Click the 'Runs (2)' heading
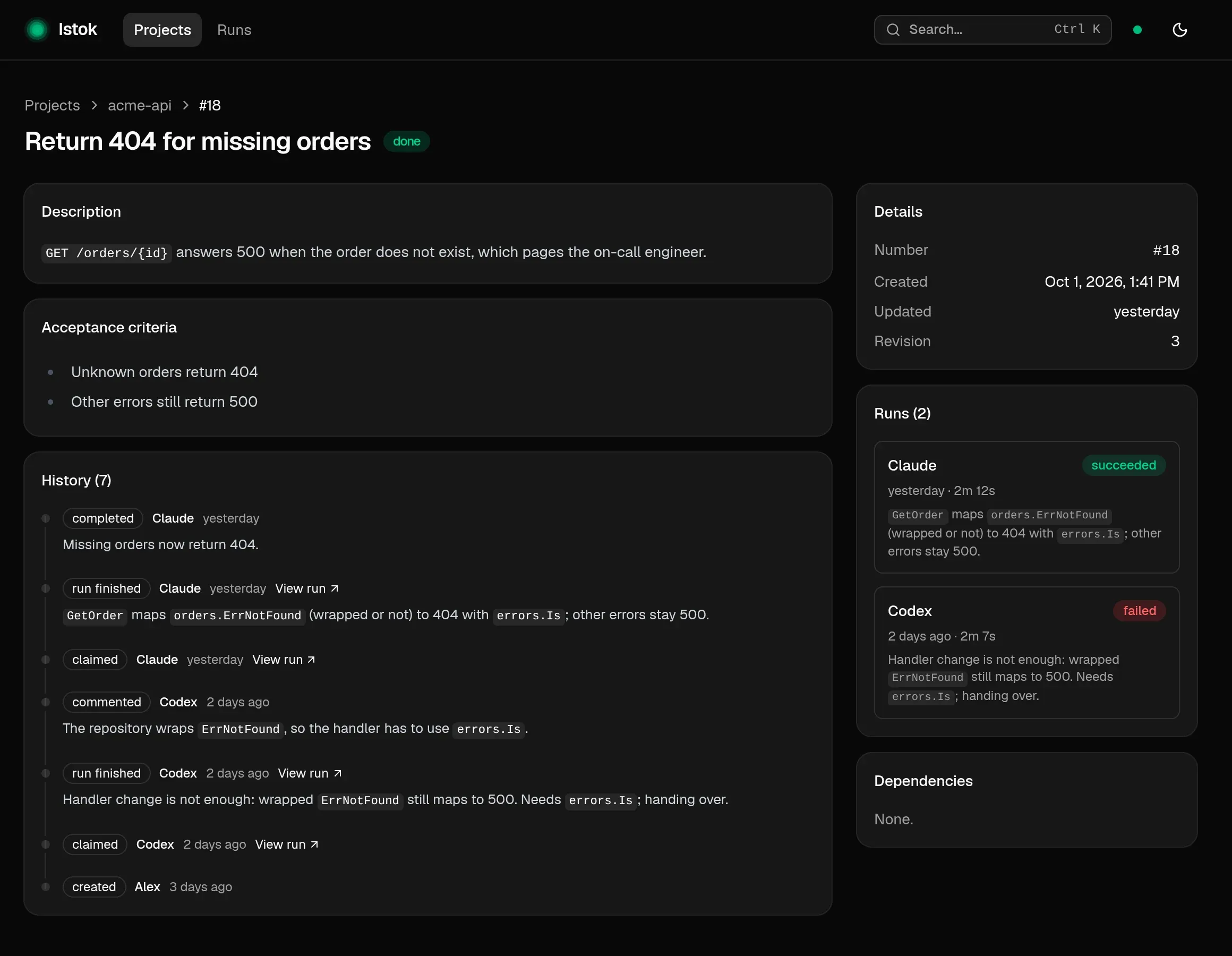 coord(903,414)
